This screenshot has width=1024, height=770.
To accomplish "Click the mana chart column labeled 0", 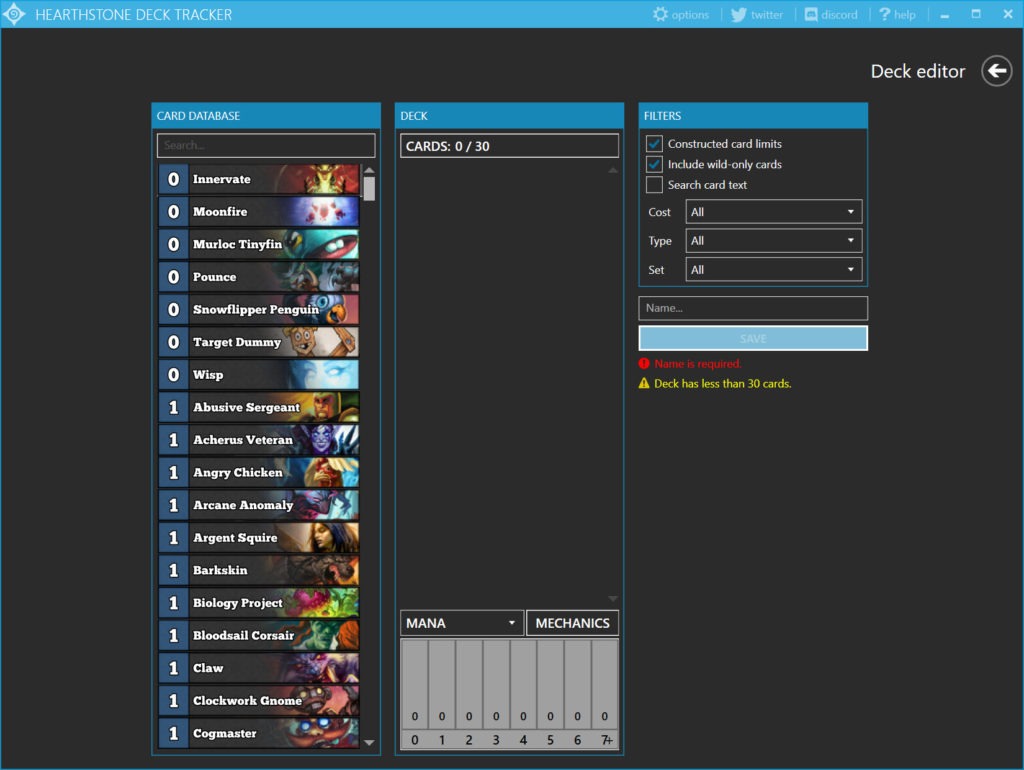I will pos(415,683).
